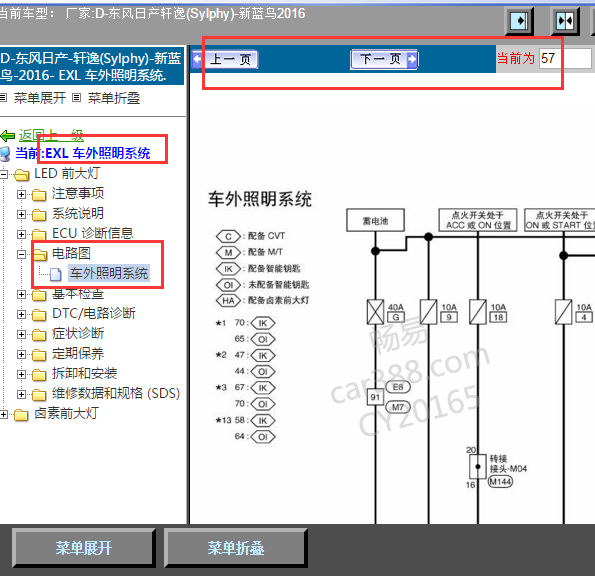The height and width of the screenshot is (584, 595).
Task: Expand 维修数据和规格 (SDS) folder
Action: pyautogui.click(x=21, y=394)
